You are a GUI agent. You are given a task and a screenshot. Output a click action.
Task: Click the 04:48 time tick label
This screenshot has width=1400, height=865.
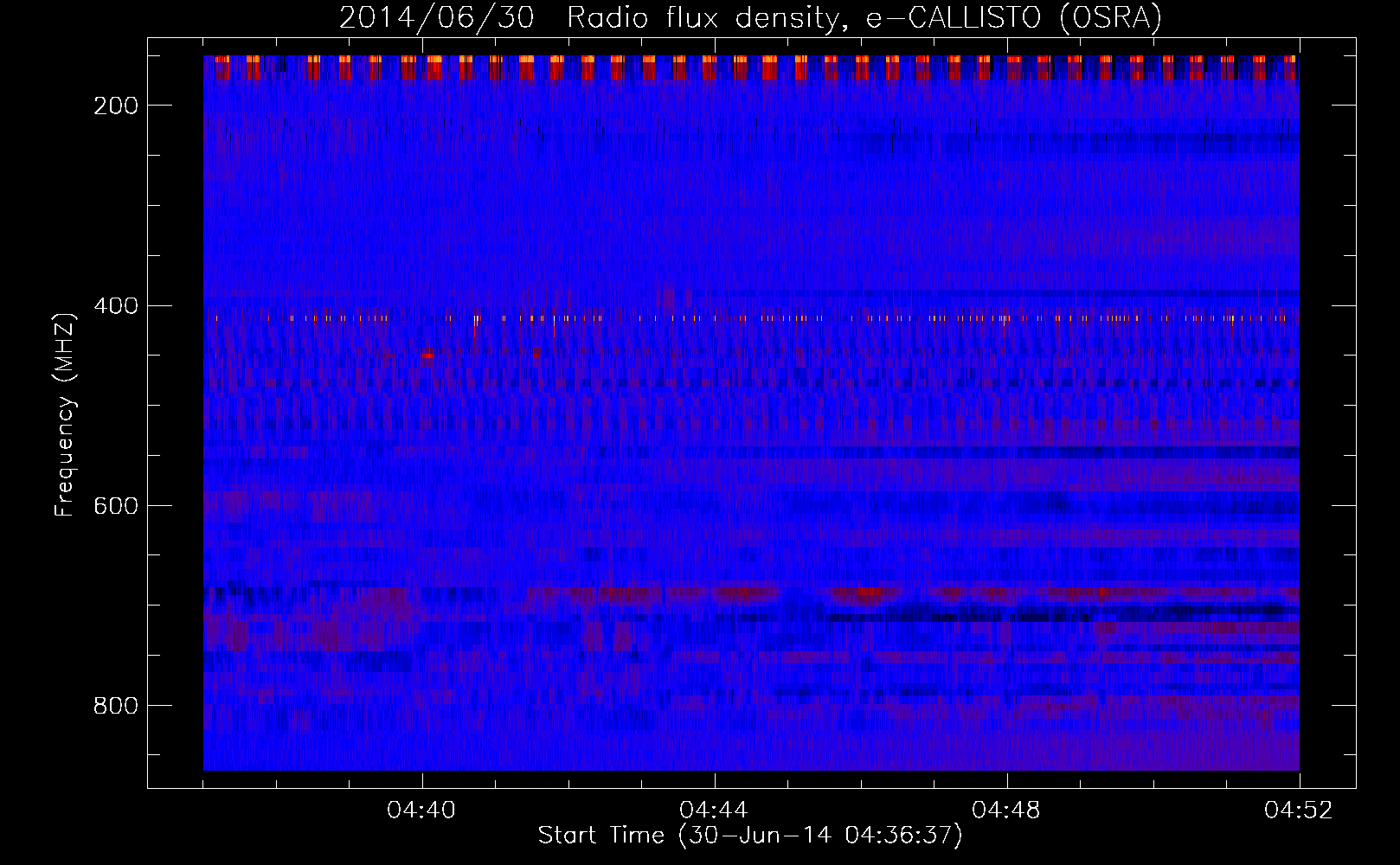[x=1007, y=811]
